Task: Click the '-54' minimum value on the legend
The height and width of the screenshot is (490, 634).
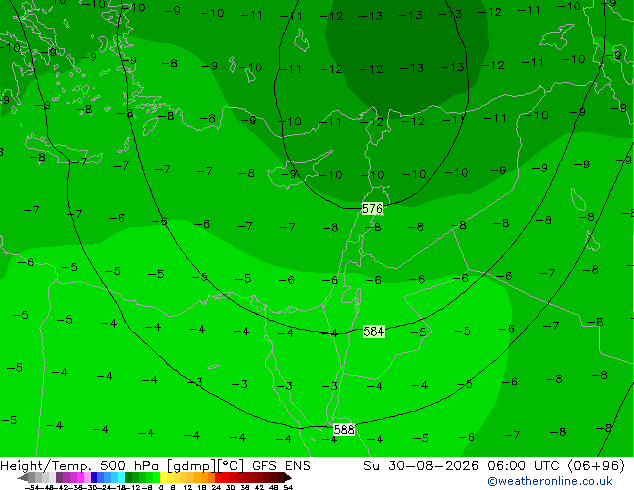Action: 32,488
